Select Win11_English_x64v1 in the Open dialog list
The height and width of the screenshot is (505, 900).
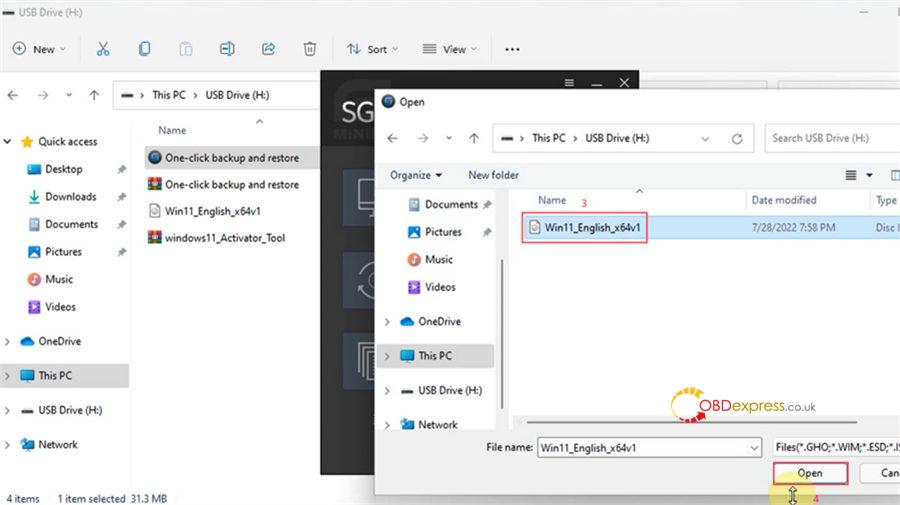(x=592, y=228)
